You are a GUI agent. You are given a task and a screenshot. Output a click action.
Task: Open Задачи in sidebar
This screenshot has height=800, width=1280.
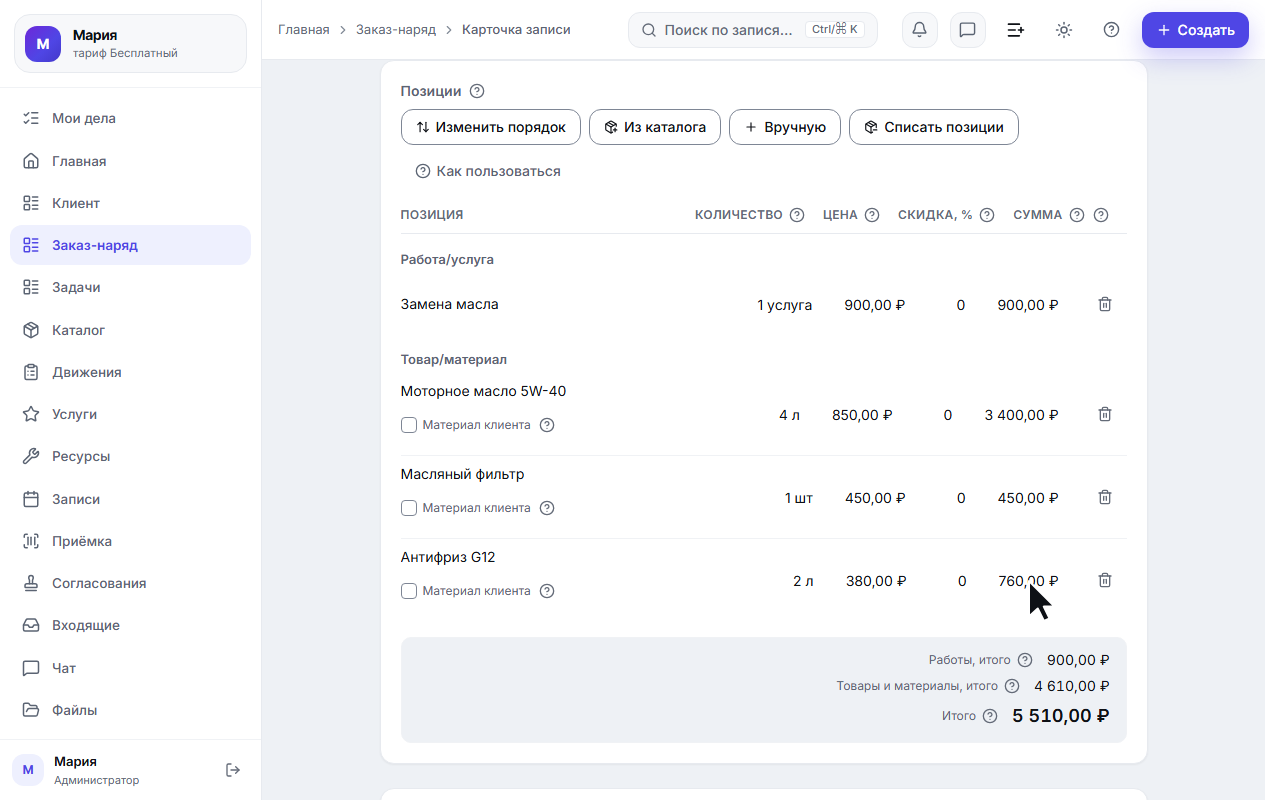pos(130,287)
